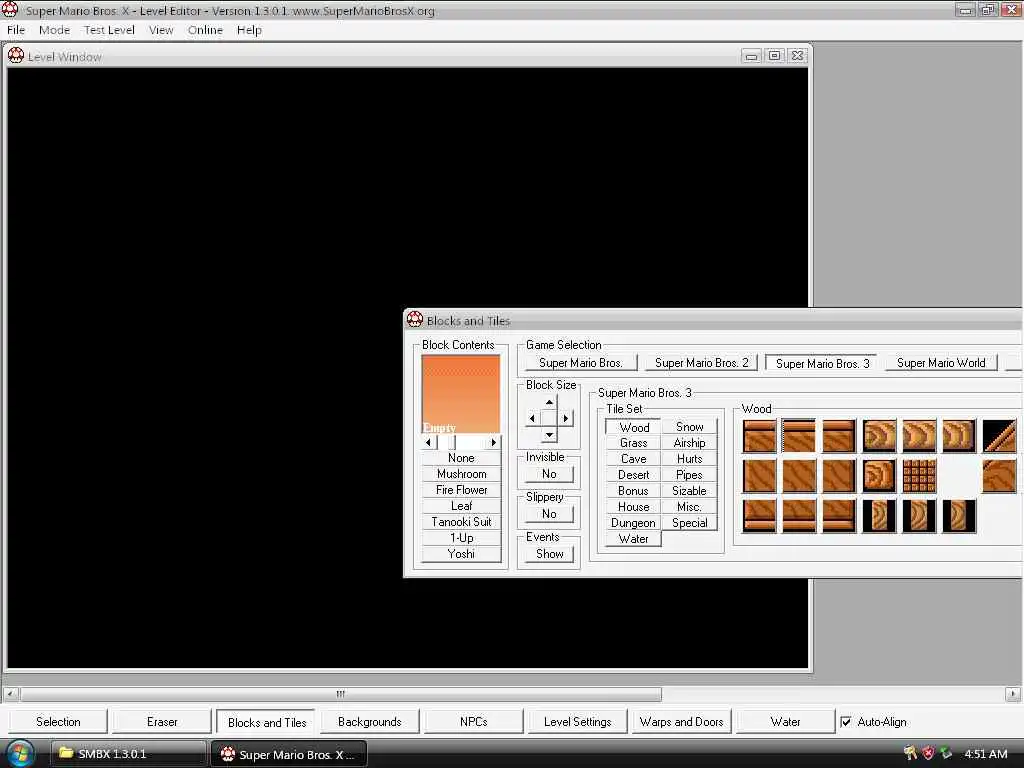Open SMBX 1.3.0.1 folder in taskbar
Viewport: 1024px width, 768px height.
point(127,754)
